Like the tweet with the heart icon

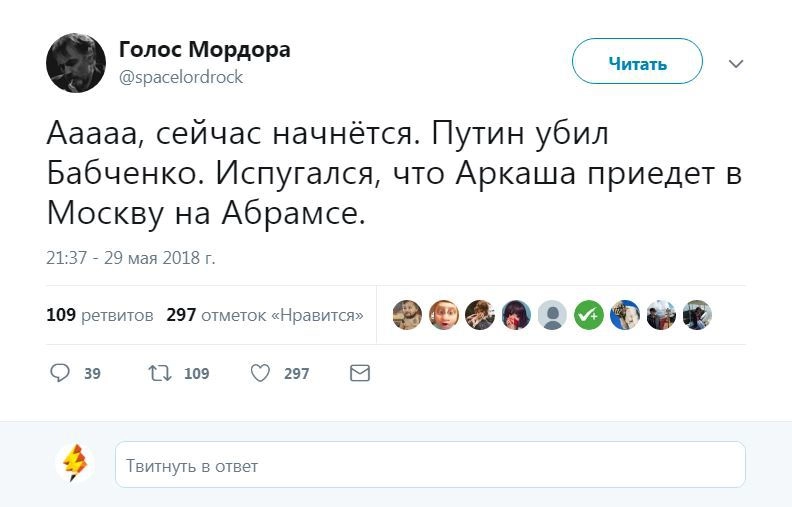pos(260,373)
